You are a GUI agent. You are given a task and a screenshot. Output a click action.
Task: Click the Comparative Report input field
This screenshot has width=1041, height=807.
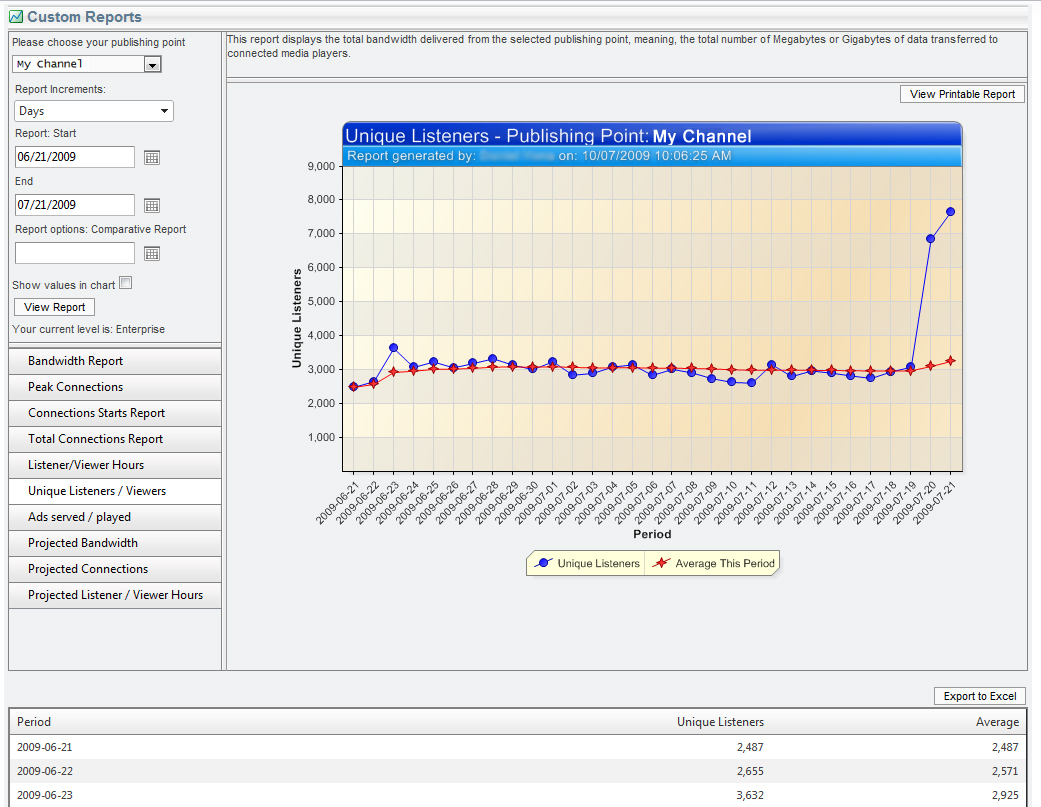(74, 253)
